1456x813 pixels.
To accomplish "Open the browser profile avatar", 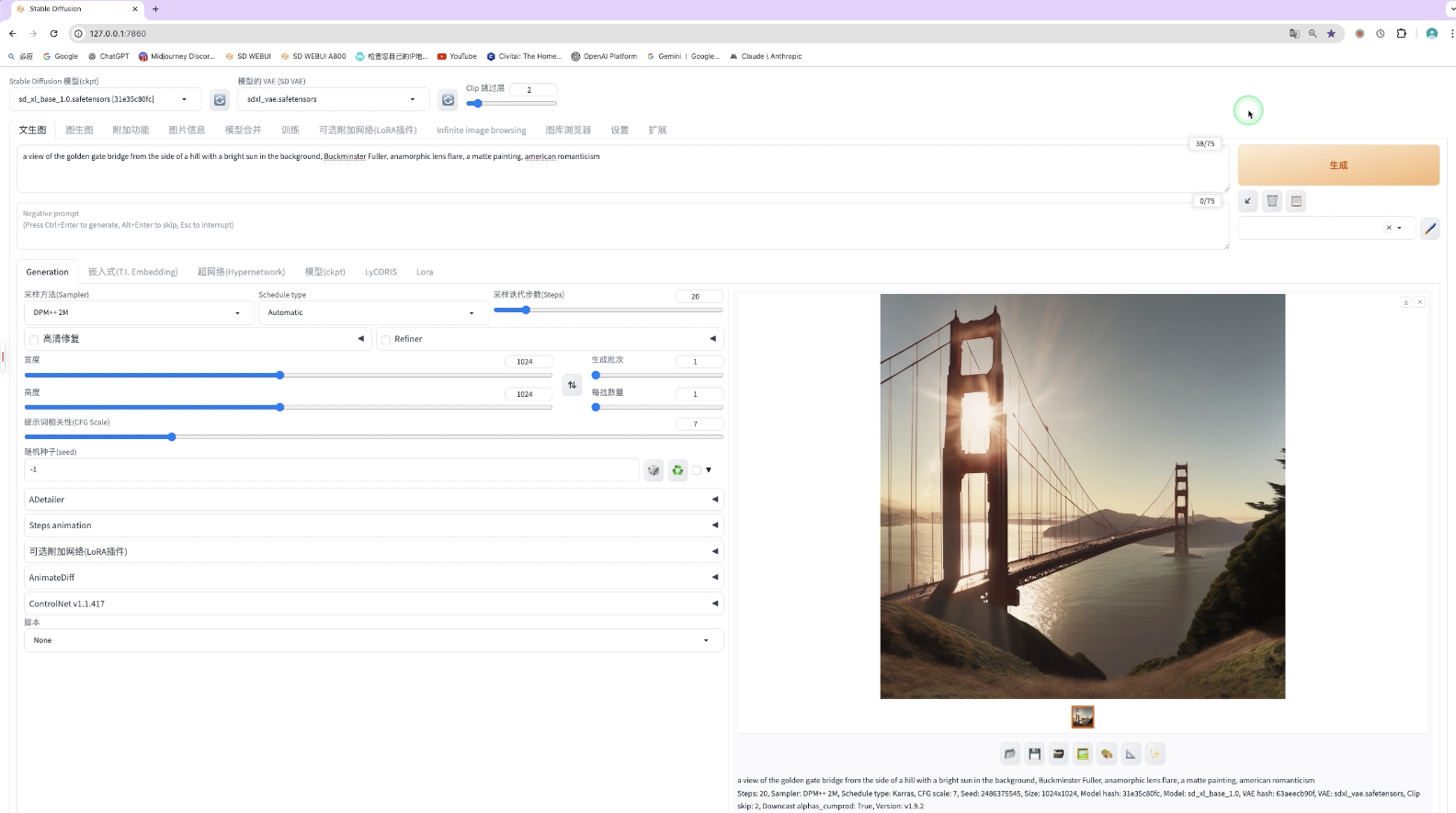I will 1431,33.
